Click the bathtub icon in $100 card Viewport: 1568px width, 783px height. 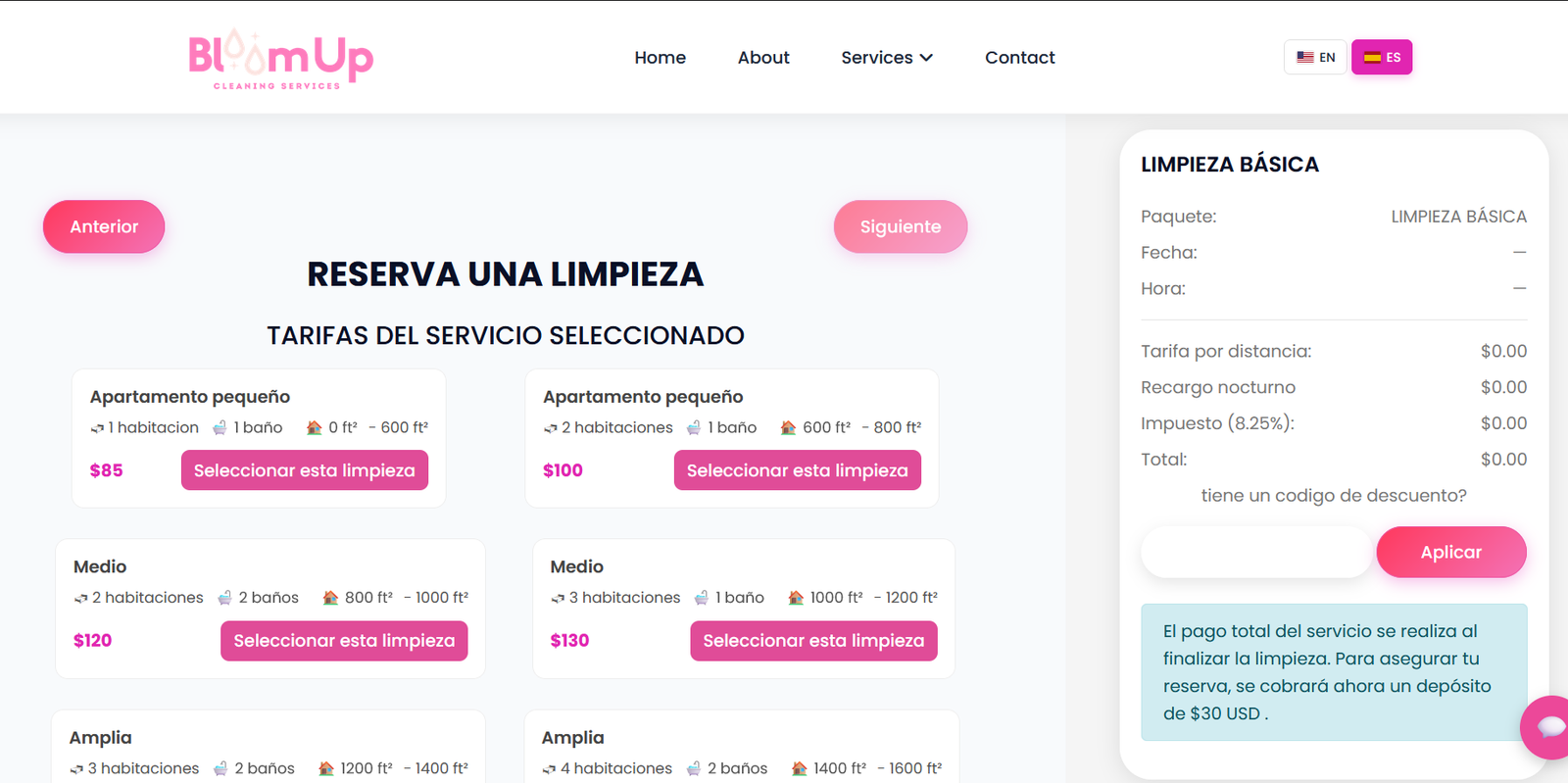[694, 427]
